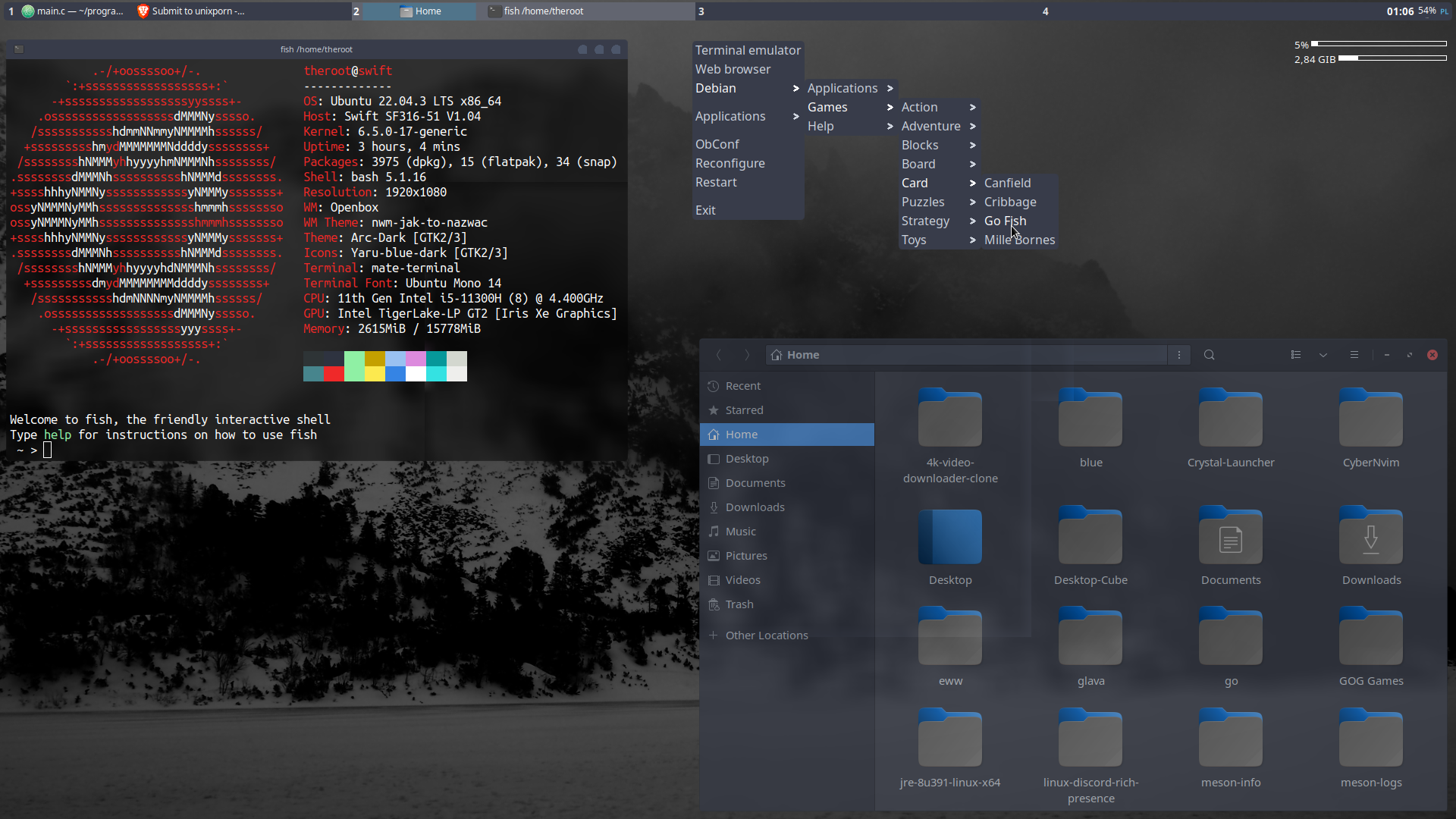Open the meson-info folder

pyautogui.click(x=1231, y=739)
